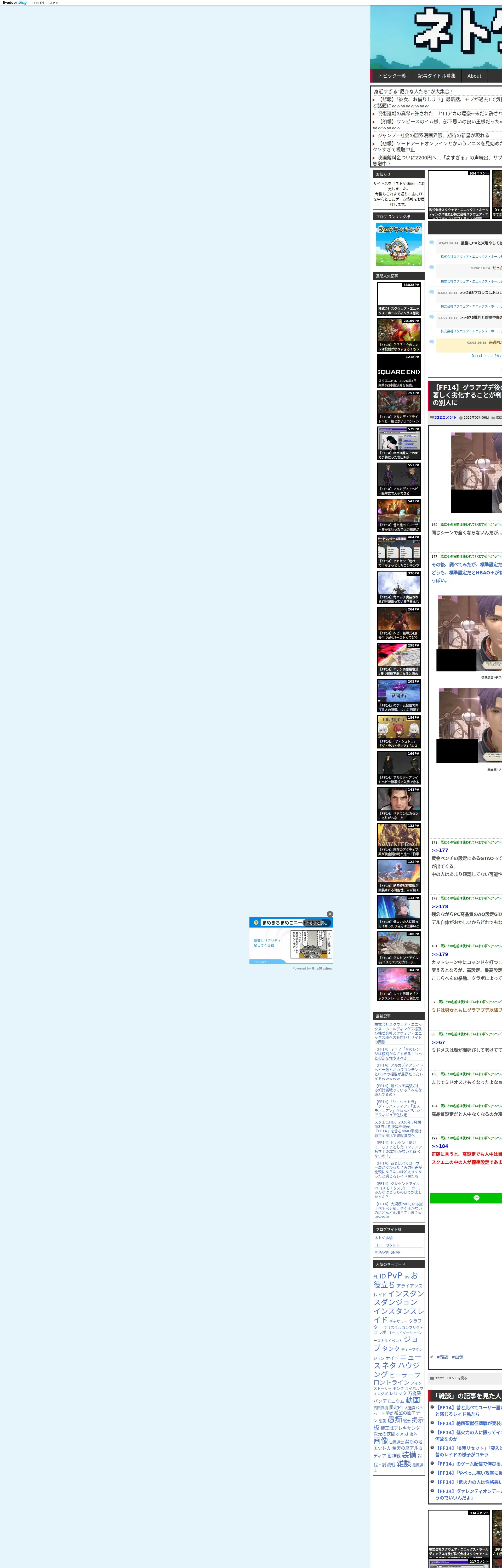Click the #画像 tag link
The width and height of the screenshot is (502, 1568).
[x=457, y=1357]
